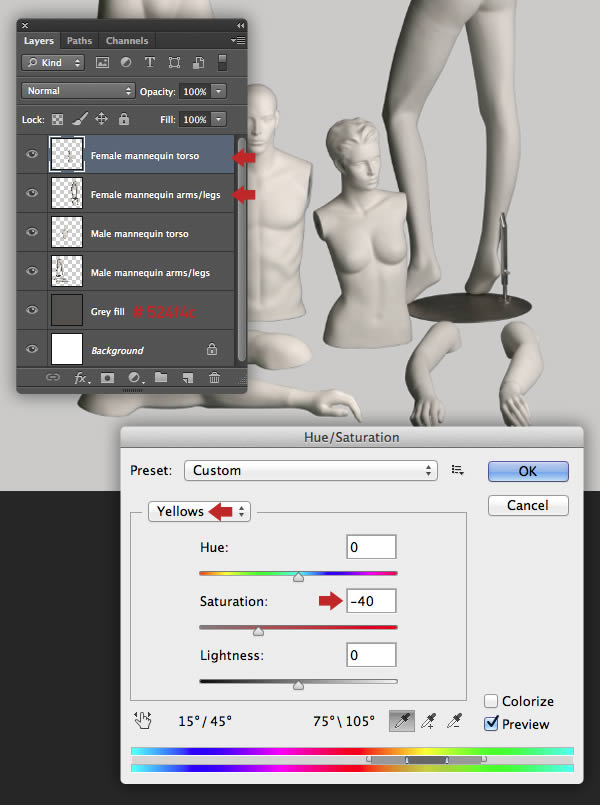Open the Preset Custom dropdown
Viewport: 600px width, 805px height.
[x=311, y=470]
